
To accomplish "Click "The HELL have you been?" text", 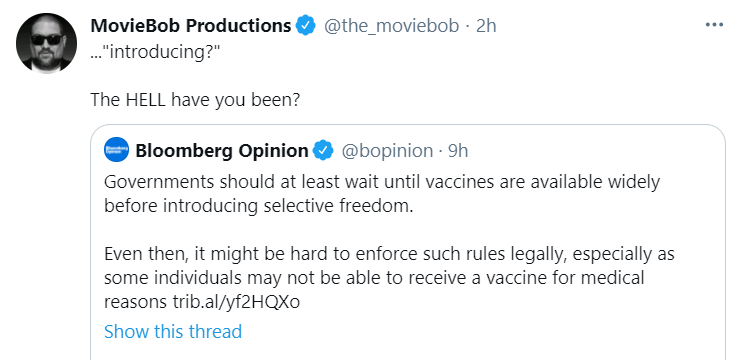I will tap(195, 99).
